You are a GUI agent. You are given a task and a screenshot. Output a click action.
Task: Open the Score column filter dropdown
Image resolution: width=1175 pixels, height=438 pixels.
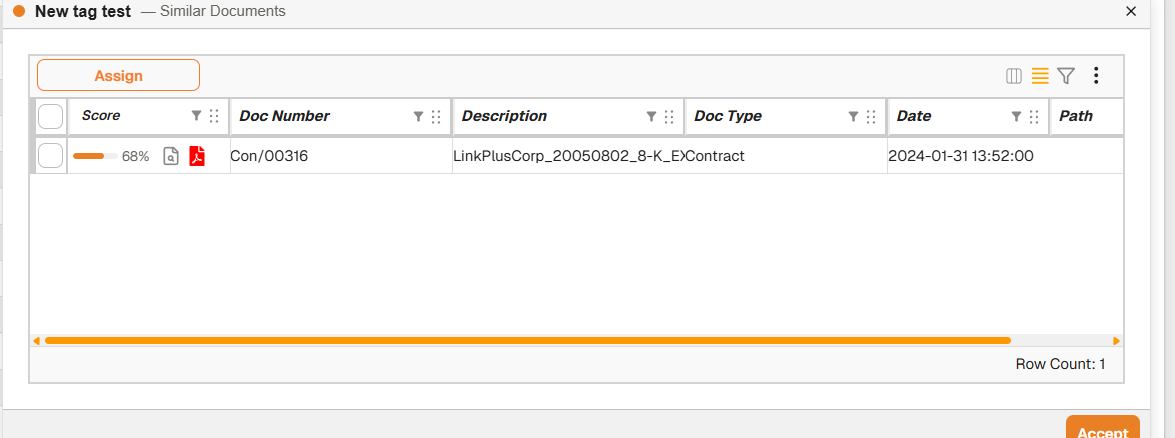pos(197,116)
